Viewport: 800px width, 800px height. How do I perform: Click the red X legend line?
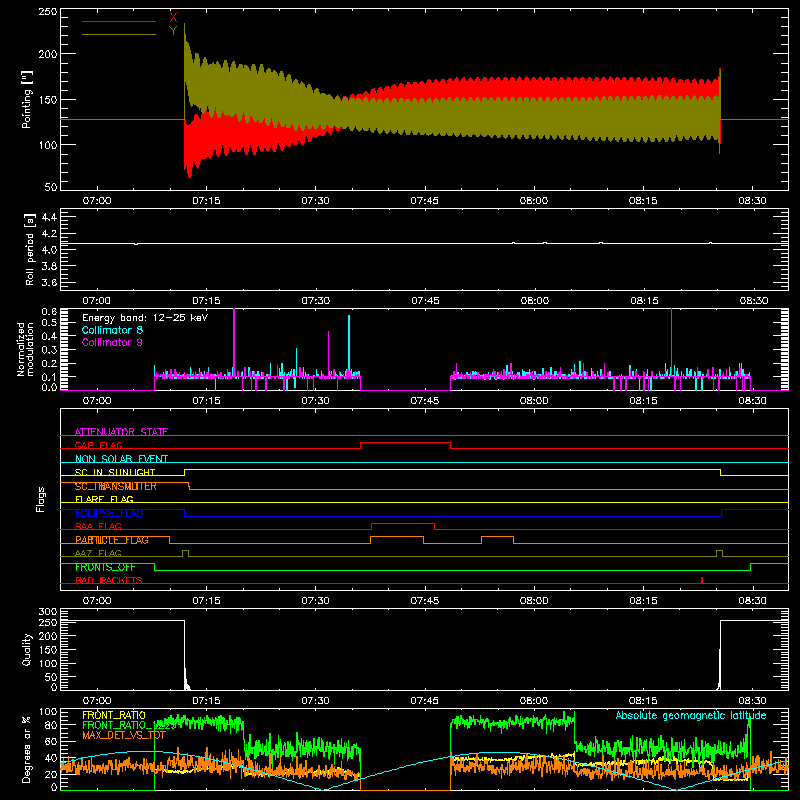pyautogui.click(x=119, y=21)
